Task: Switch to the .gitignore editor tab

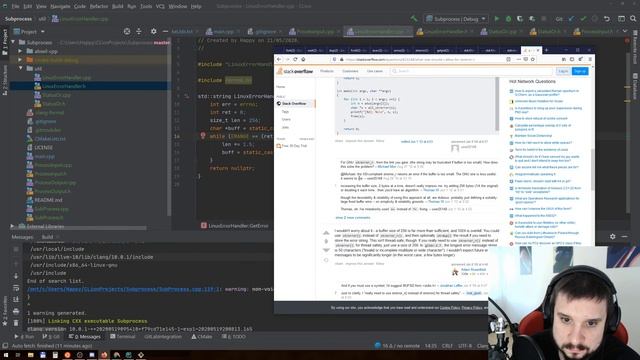Action: pyautogui.click(x=265, y=31)
